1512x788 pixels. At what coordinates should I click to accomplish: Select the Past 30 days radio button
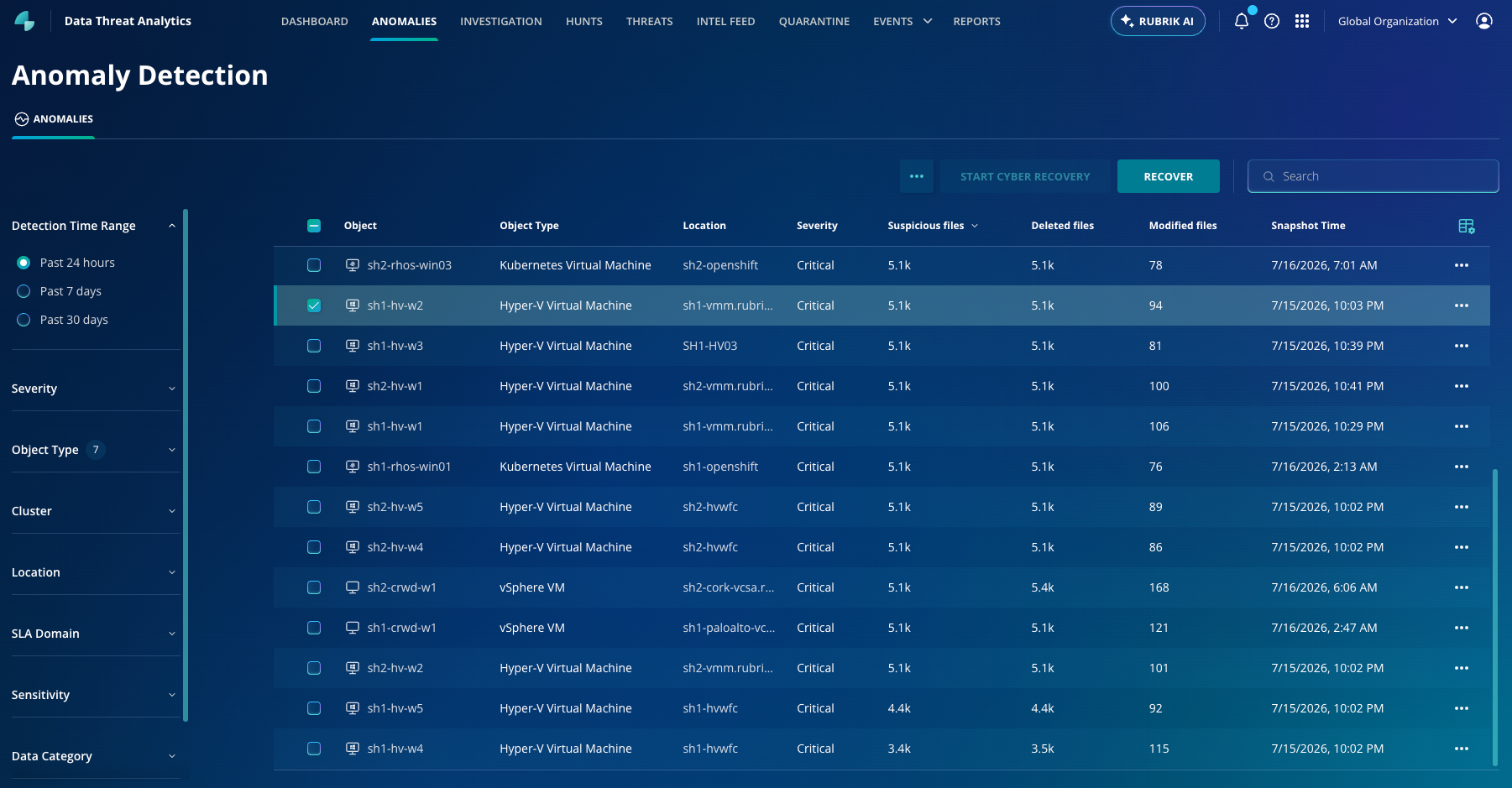(24, 320)
